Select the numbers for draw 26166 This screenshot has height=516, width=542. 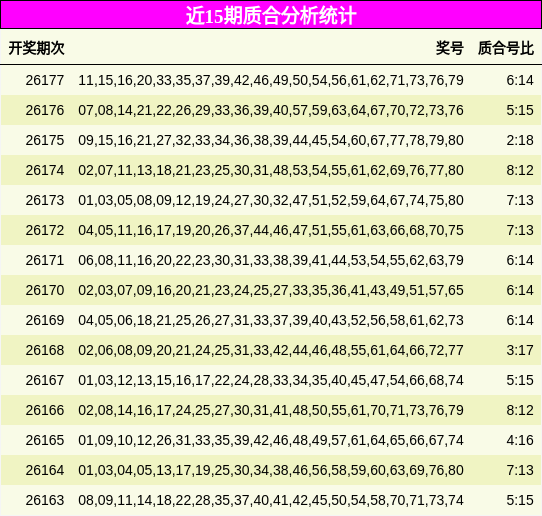pyautogui.click(x=271, y=410)
